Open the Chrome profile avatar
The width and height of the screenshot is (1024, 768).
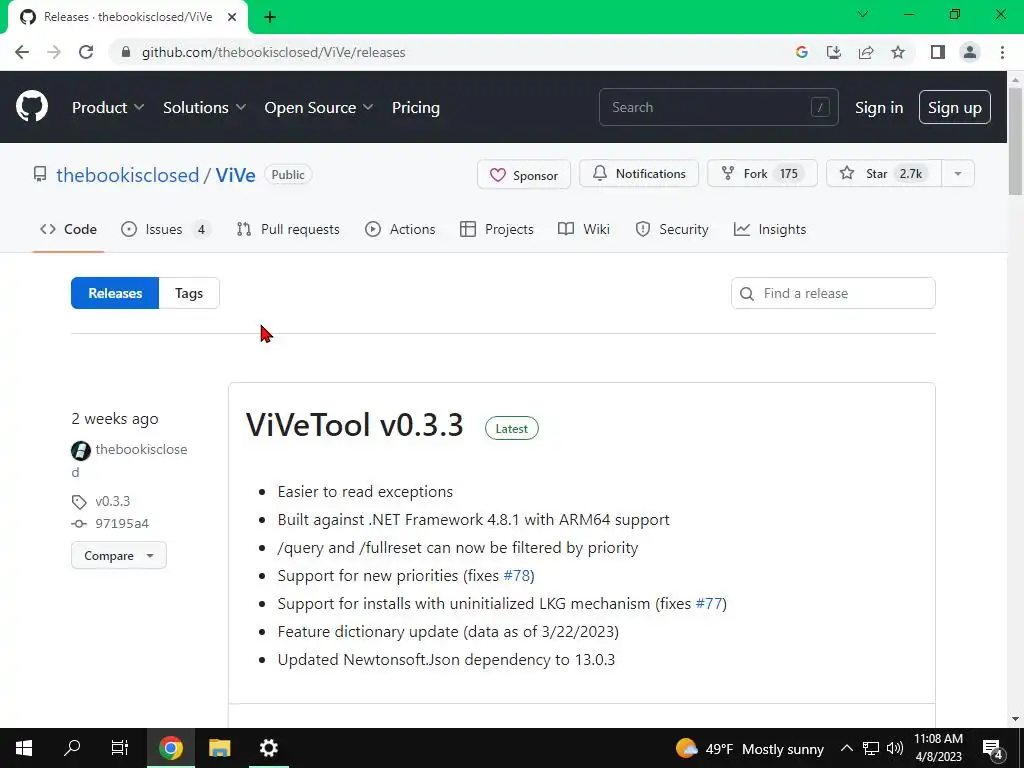tap(970, 52)
